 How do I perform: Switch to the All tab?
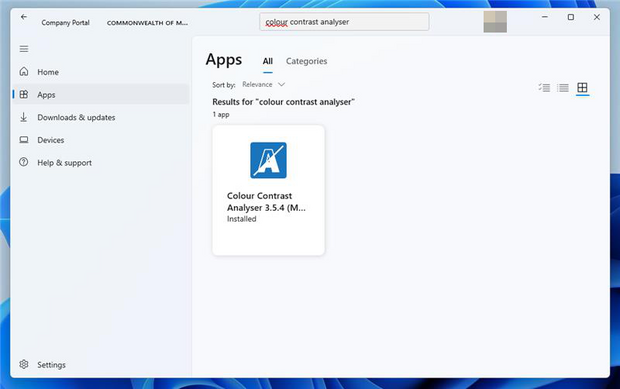click(x=268, y=61)
